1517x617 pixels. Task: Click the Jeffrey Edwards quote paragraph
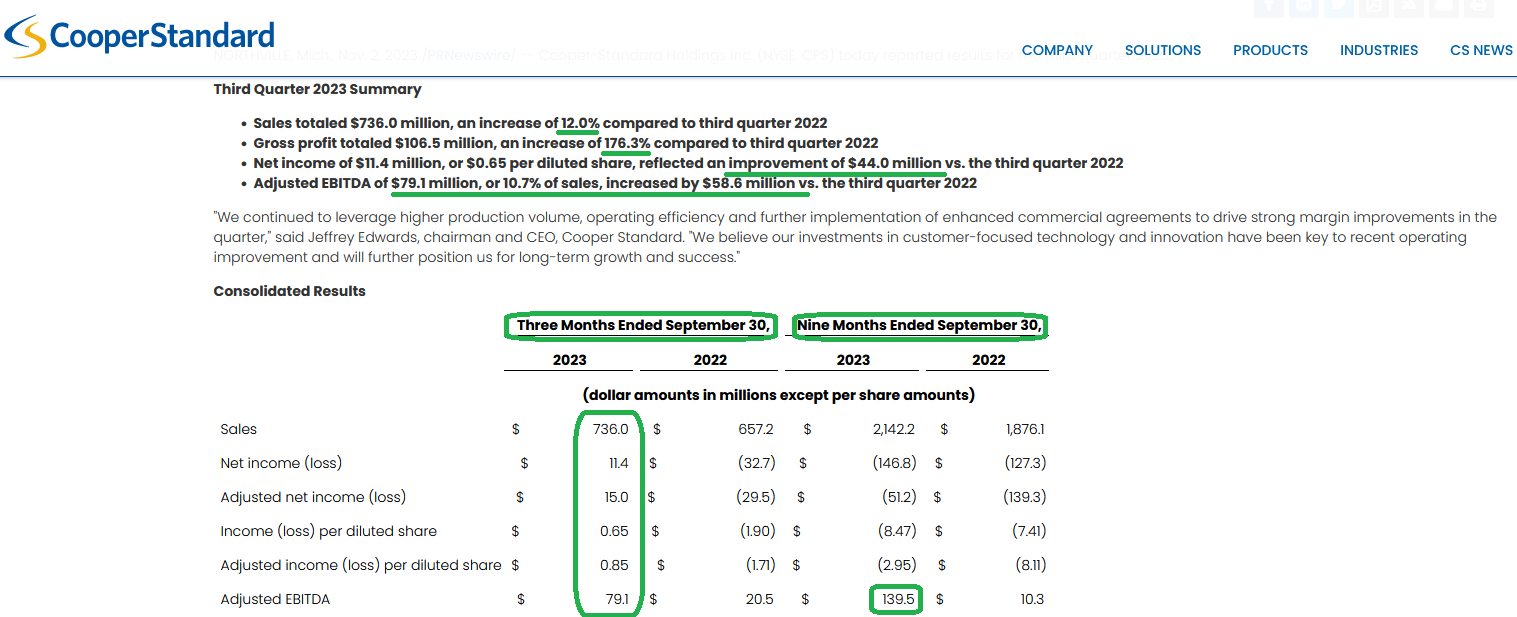click(x=855, y=237)
